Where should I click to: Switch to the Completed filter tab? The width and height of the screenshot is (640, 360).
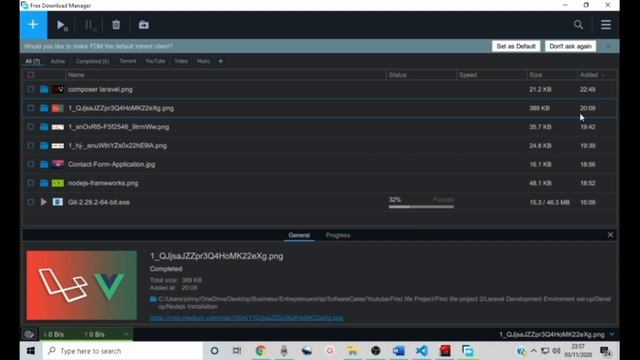click(x=92, y=61)
